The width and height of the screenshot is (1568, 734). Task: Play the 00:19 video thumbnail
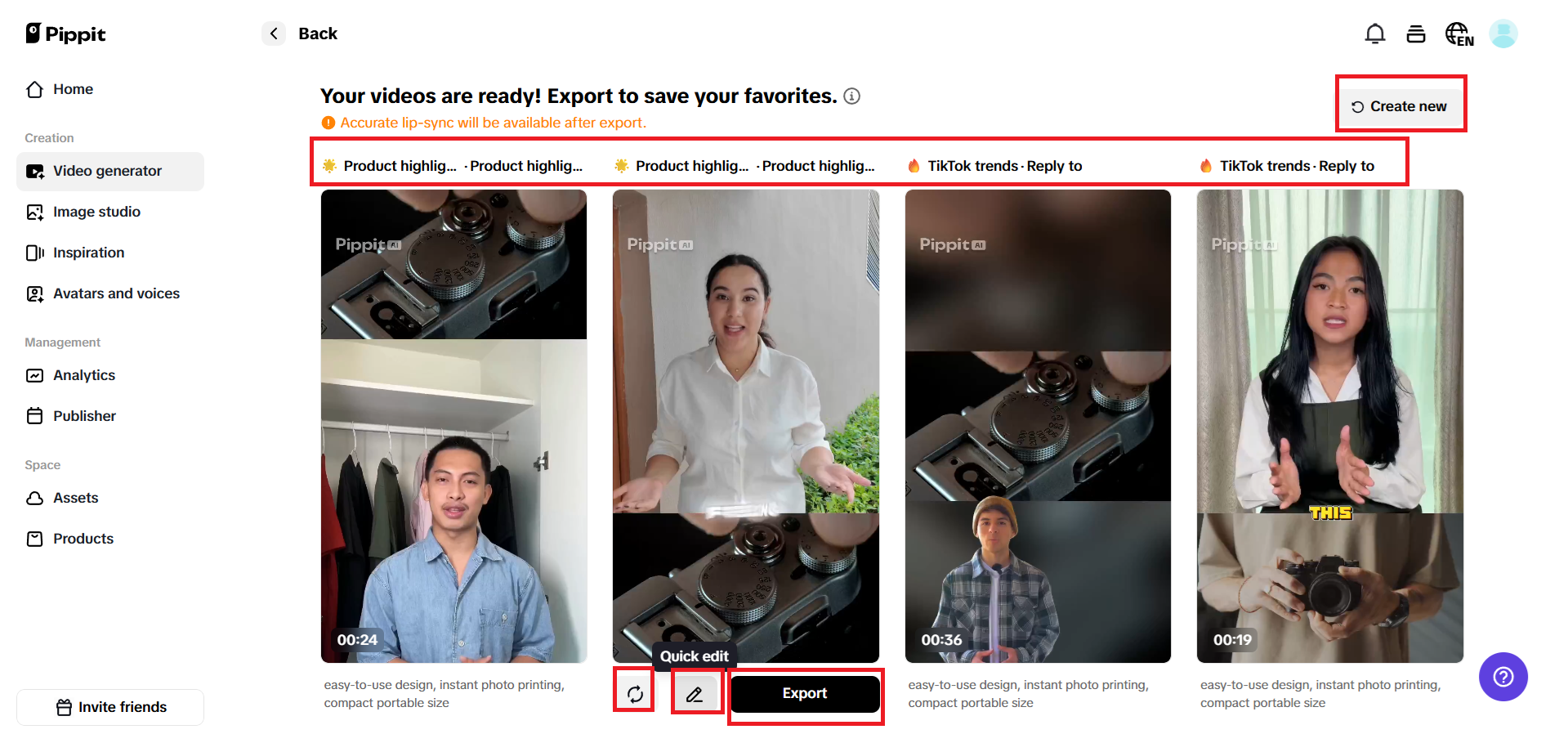[1330, 426]
